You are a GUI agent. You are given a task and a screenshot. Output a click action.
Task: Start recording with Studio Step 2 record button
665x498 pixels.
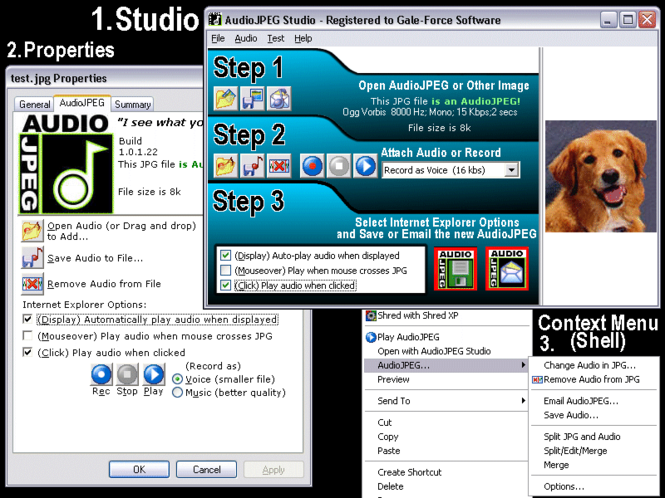tap(313, 166)
